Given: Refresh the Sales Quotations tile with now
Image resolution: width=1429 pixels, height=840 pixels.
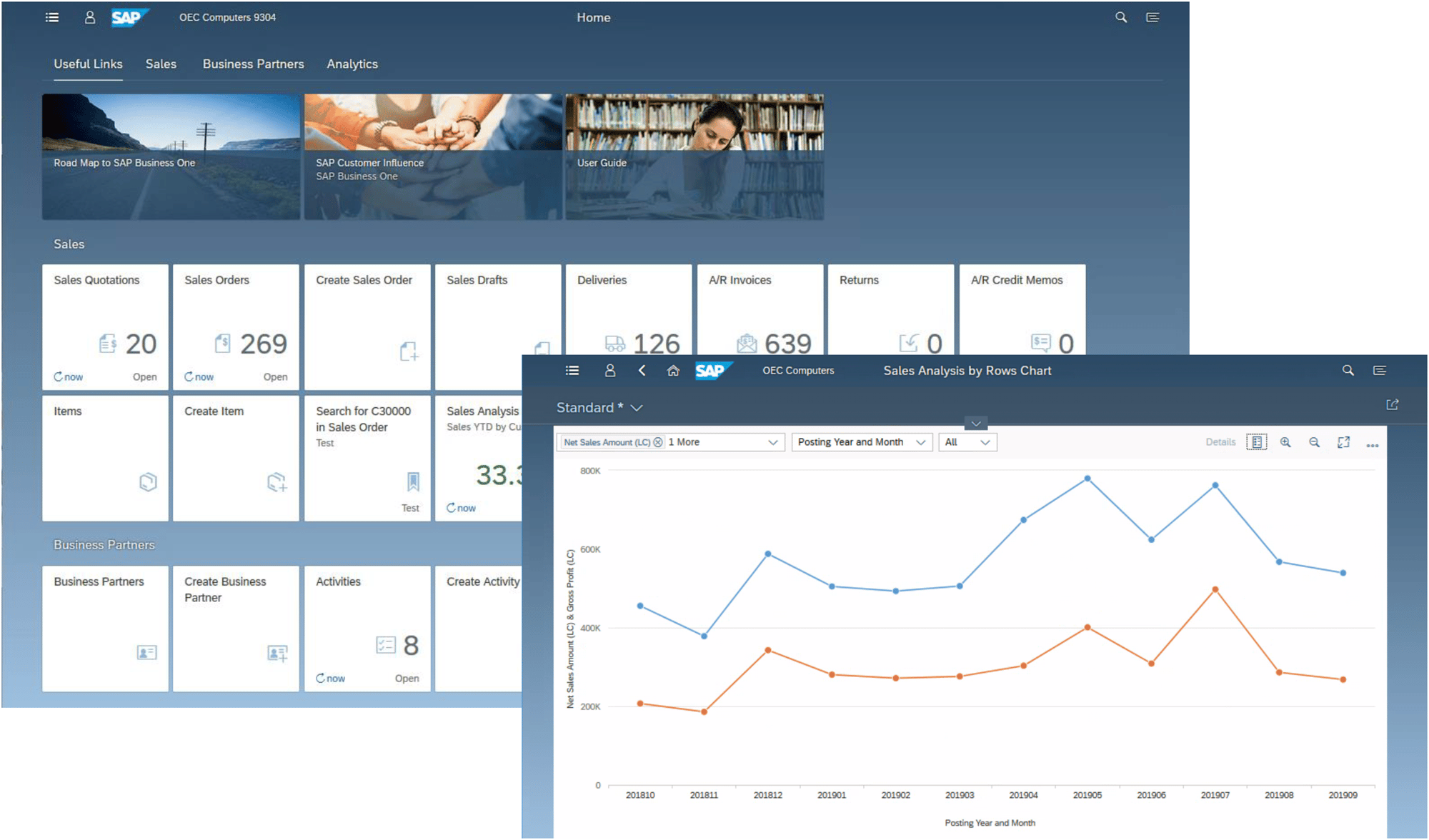Looking at the screenshot, I should coord(68,376).
